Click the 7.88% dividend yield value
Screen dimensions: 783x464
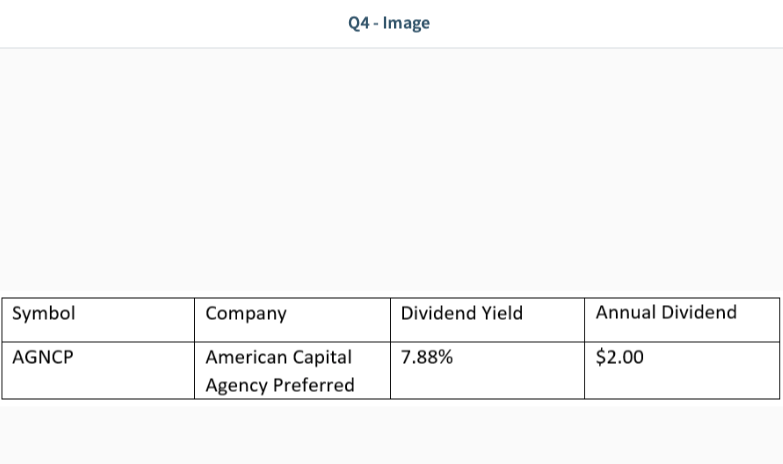pos(427,357)
